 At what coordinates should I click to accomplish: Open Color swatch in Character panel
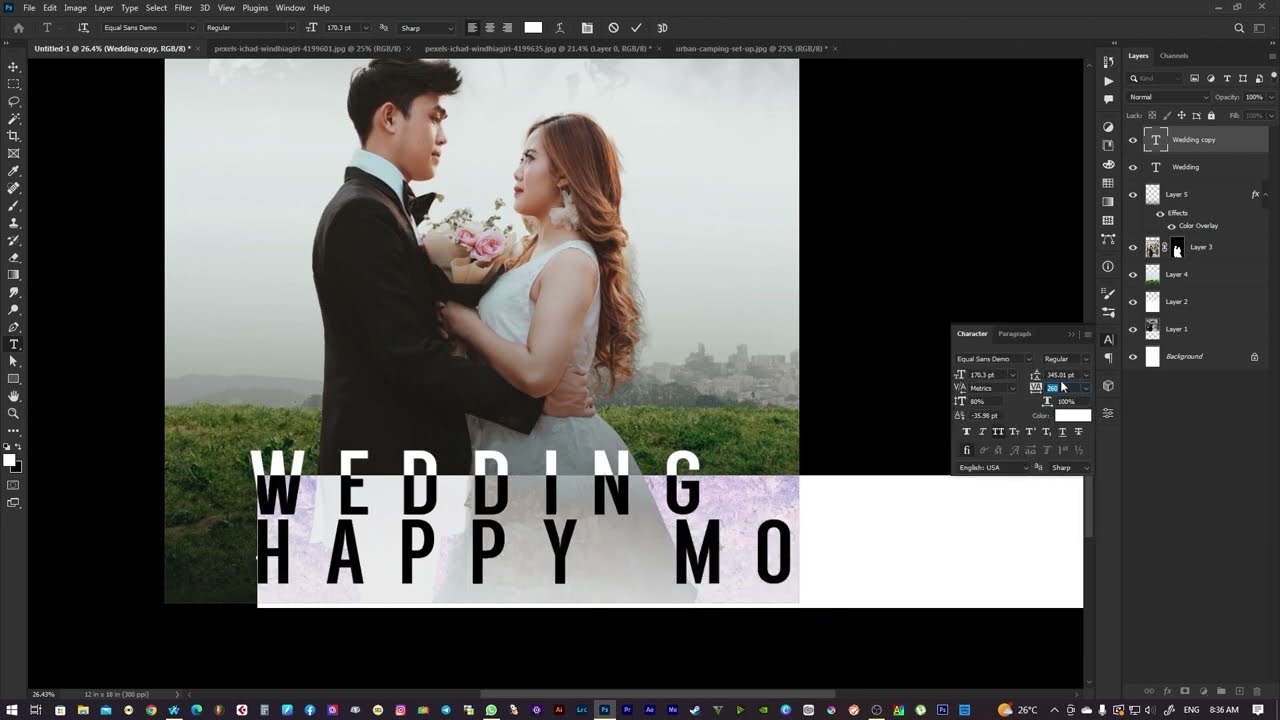pyautogui.click(x=1073, y=416)
